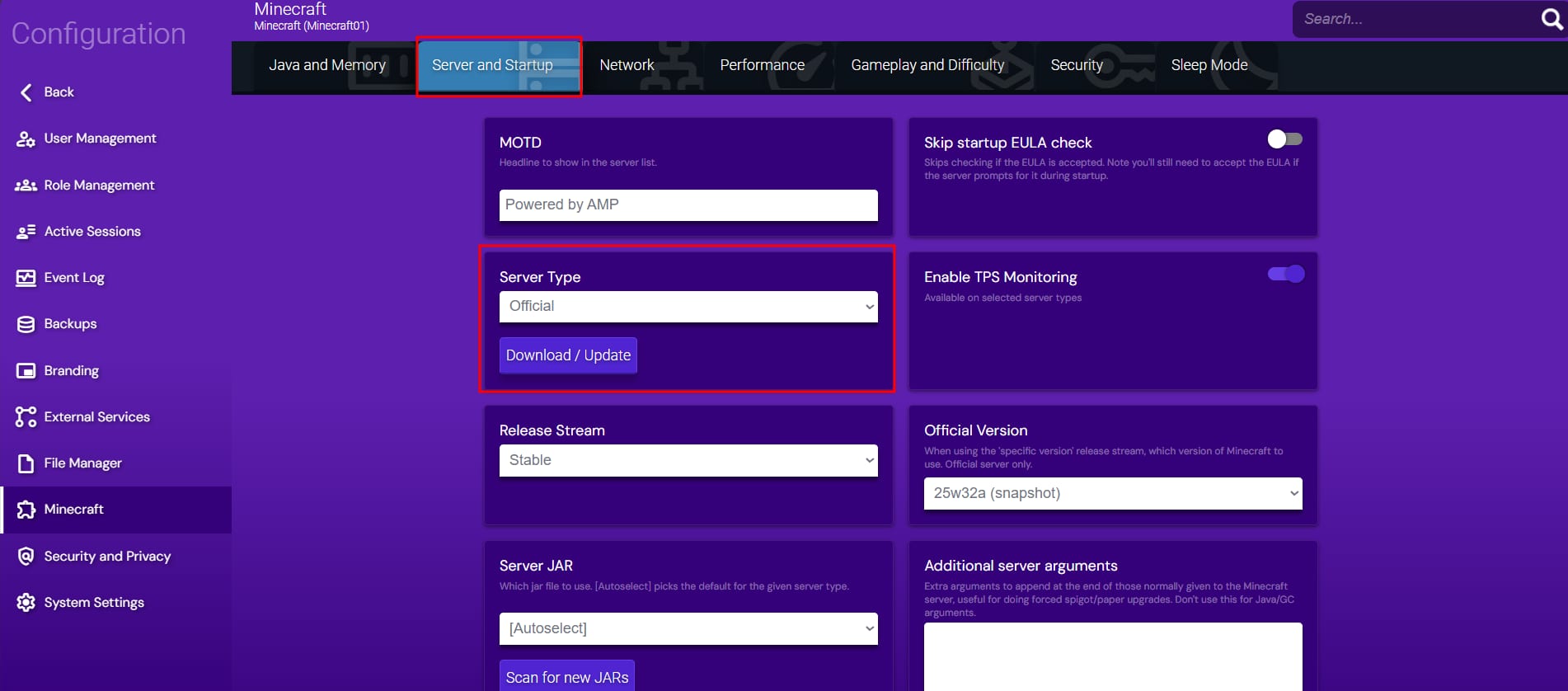Open the Official Version dropdown
Image resolution: width=1568 pixels, height=691 pixels.
click(1112, 493)
